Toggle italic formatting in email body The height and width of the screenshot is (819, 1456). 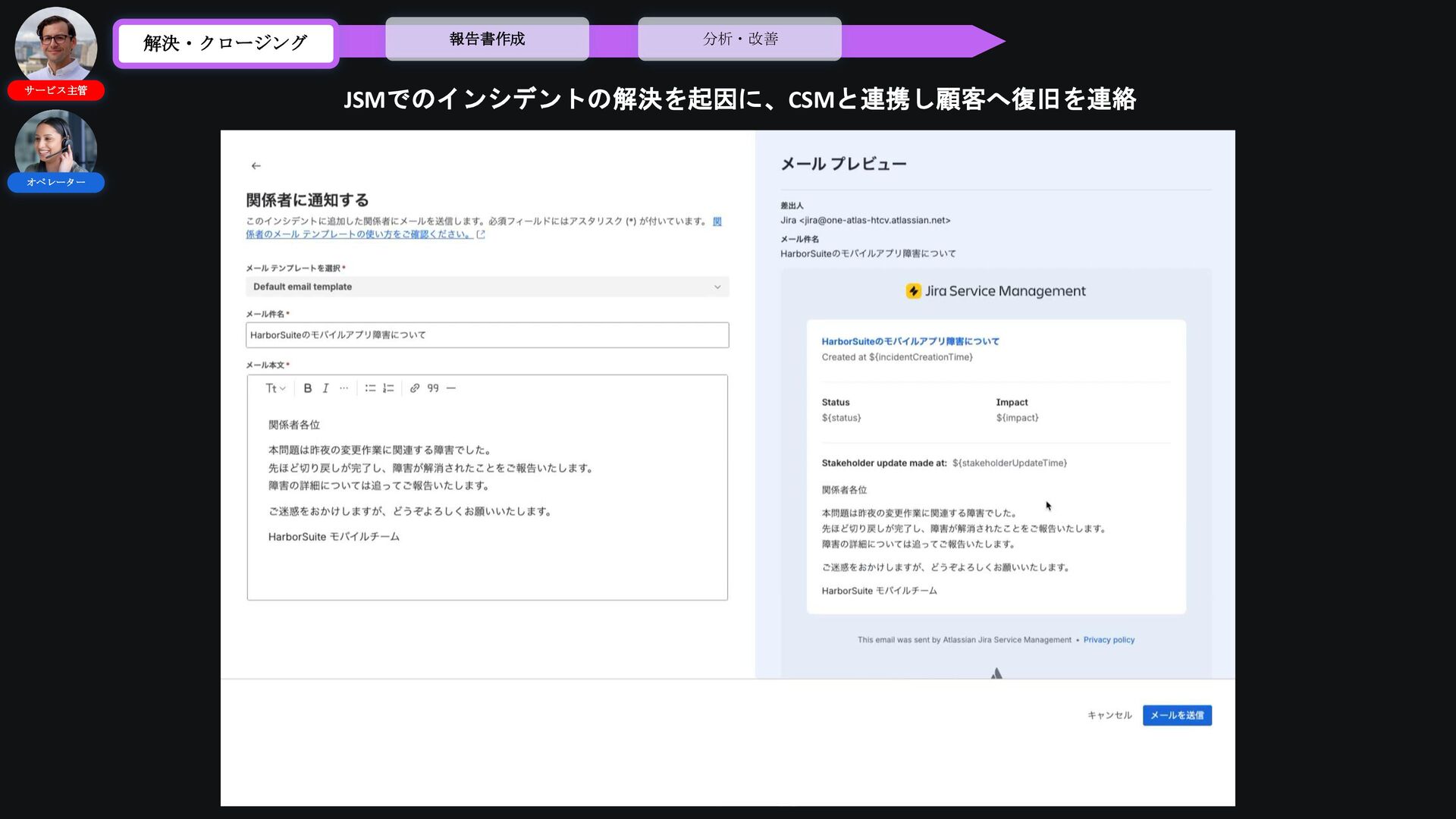click(x=325, y=388)
